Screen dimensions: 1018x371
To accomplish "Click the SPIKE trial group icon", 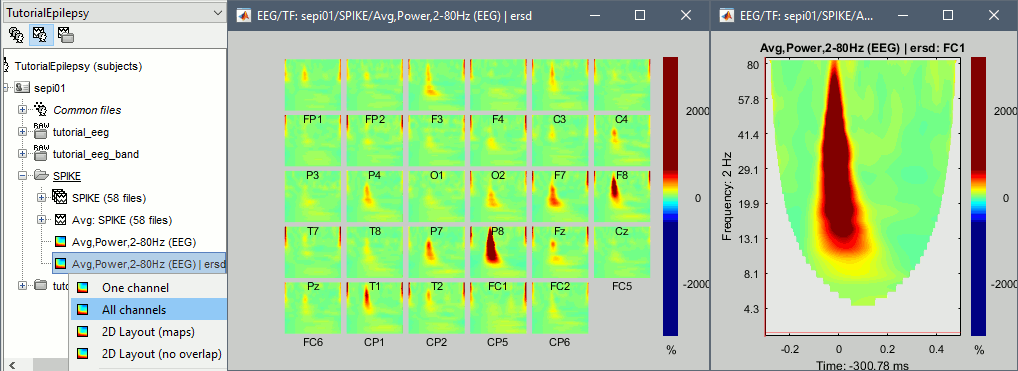I will (x=60, y=197).
